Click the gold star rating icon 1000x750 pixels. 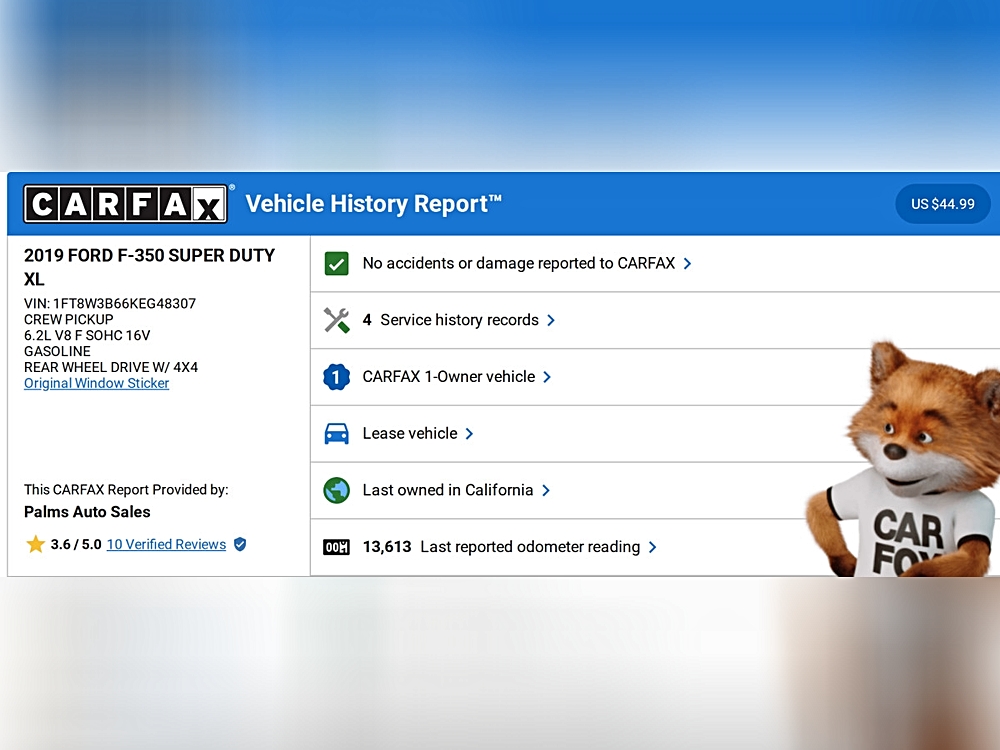[35, 544]
